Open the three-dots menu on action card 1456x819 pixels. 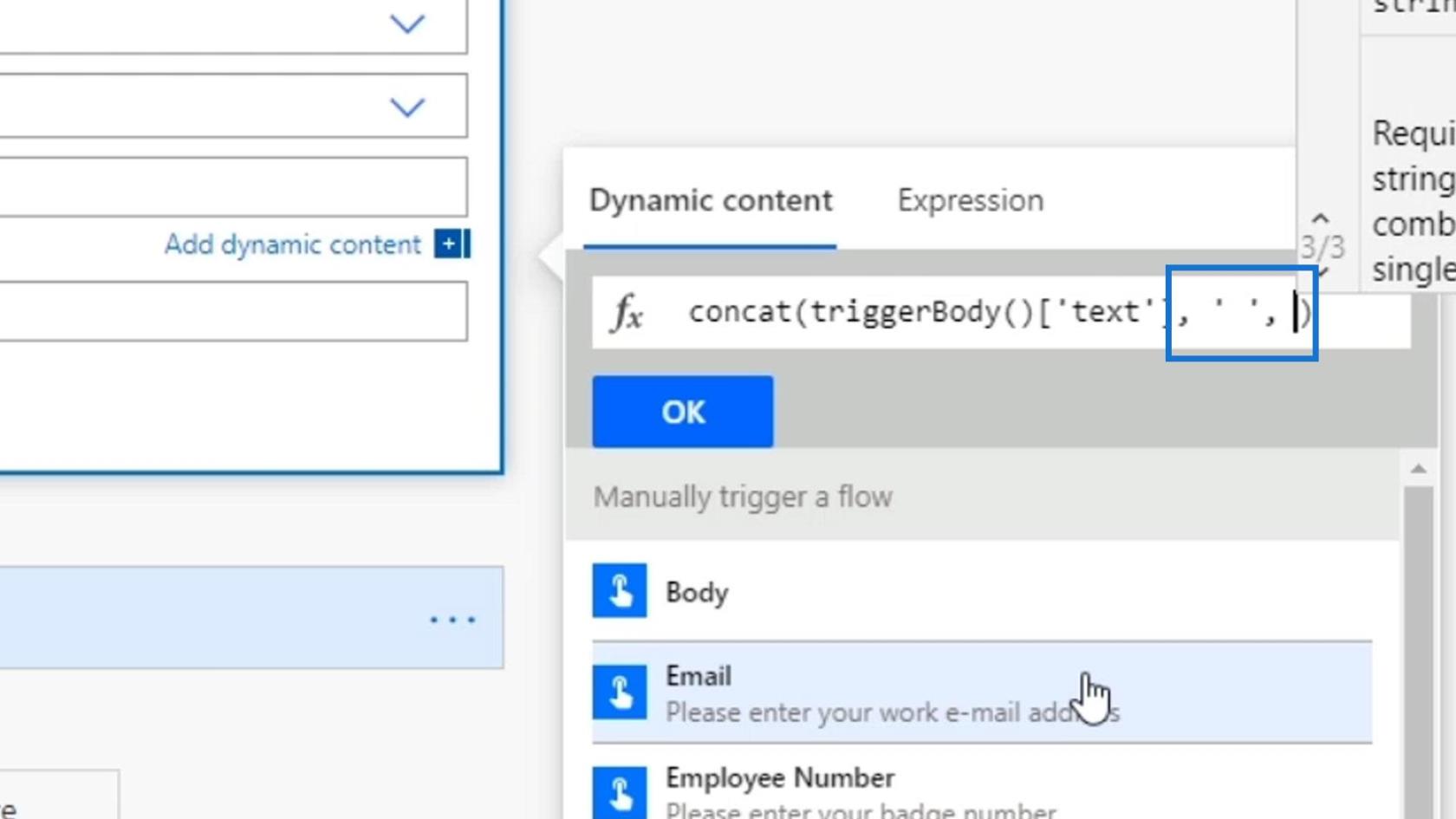pos(453,620)
